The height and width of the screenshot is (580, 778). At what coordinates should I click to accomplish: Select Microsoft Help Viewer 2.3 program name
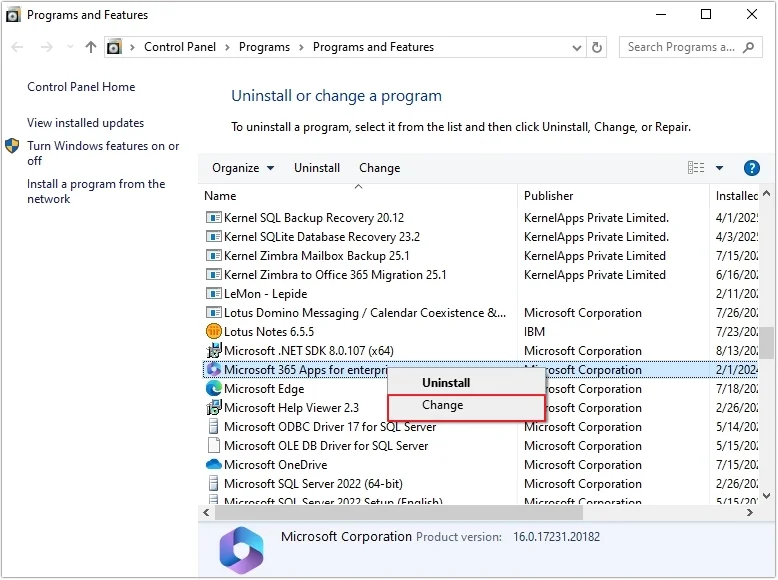[x=291, y=408]
